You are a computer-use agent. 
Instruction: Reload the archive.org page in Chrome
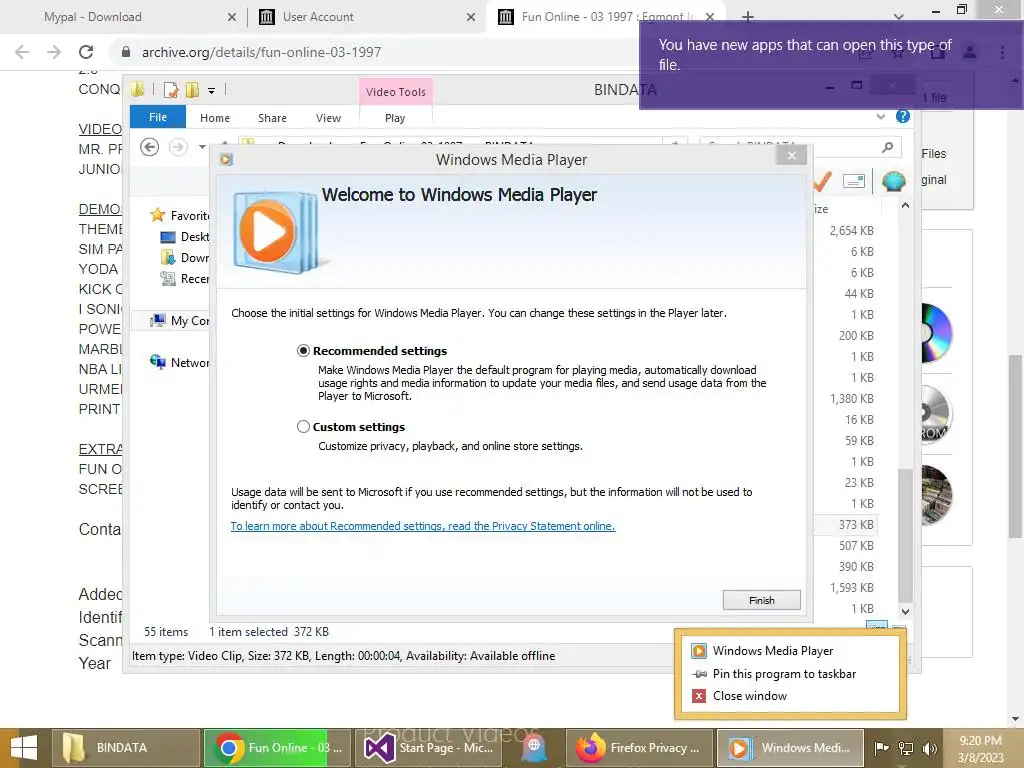[x=86, y=52]
